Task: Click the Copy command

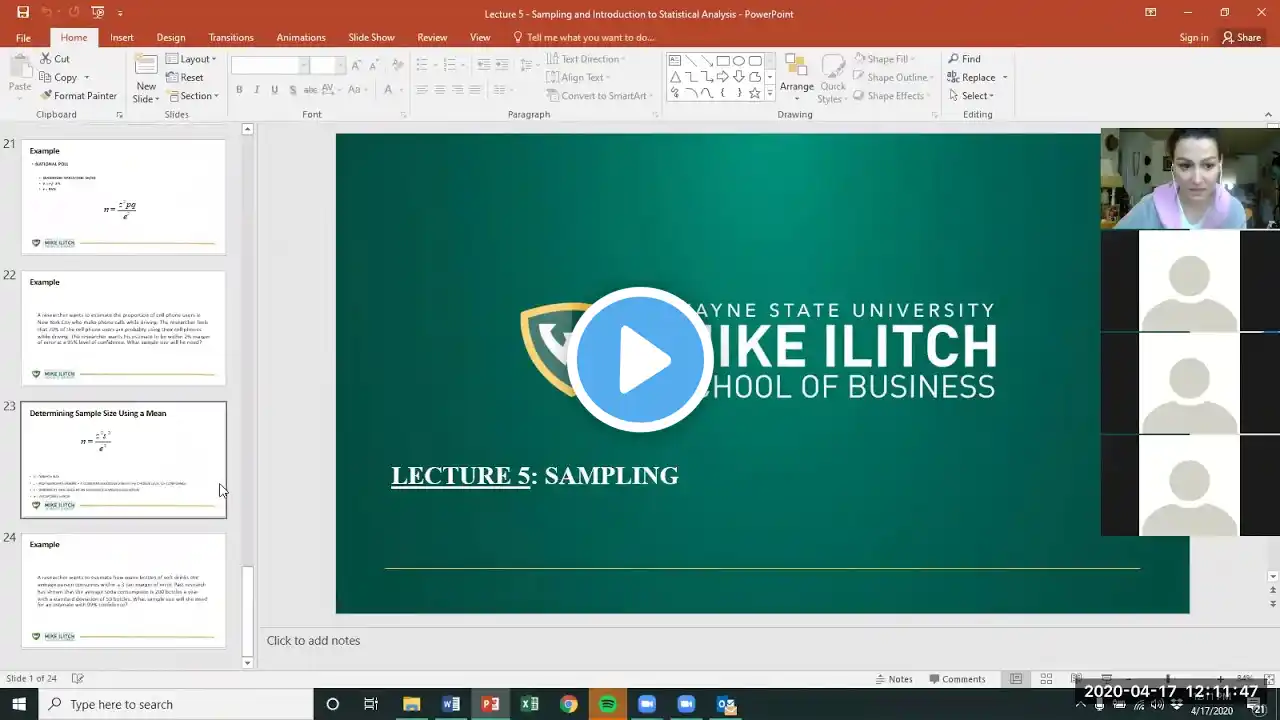Action: (59, 77)
